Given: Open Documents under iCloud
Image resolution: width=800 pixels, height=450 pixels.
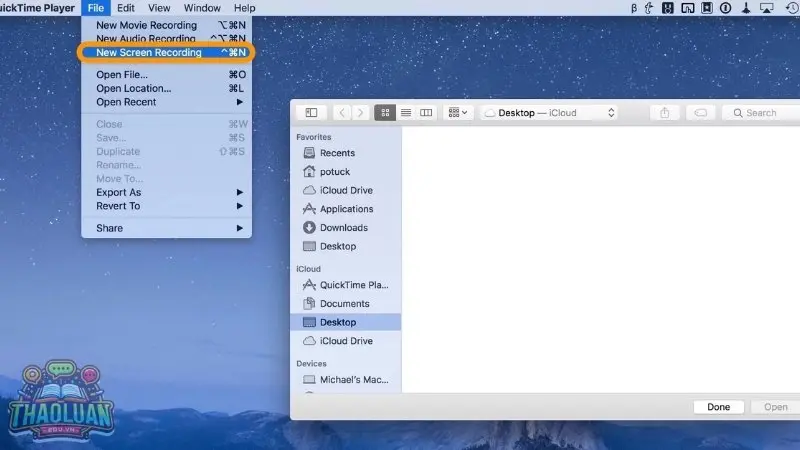Looking at the screenshot, I should [x=345, y=304].
